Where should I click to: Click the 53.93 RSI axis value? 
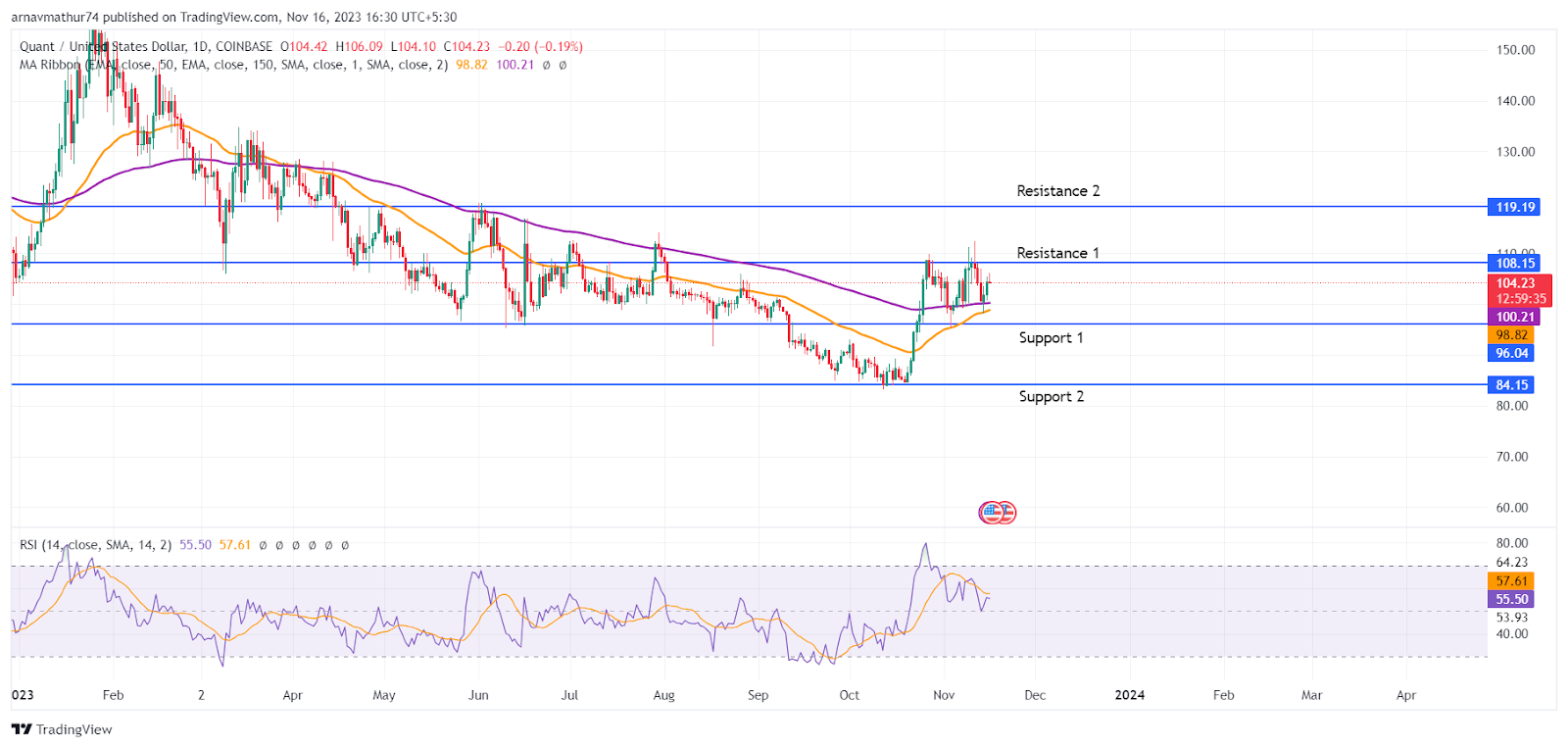[x=1512, y=618]
